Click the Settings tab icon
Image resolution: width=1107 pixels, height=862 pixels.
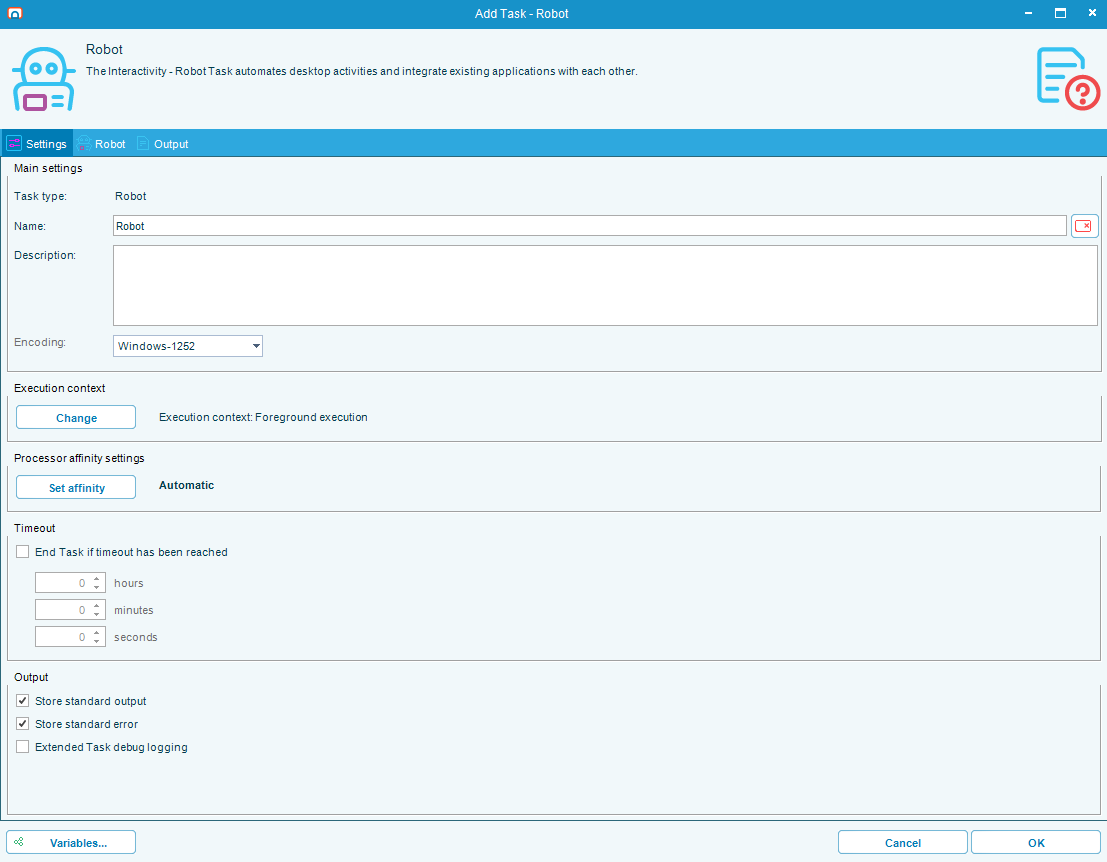14,143
